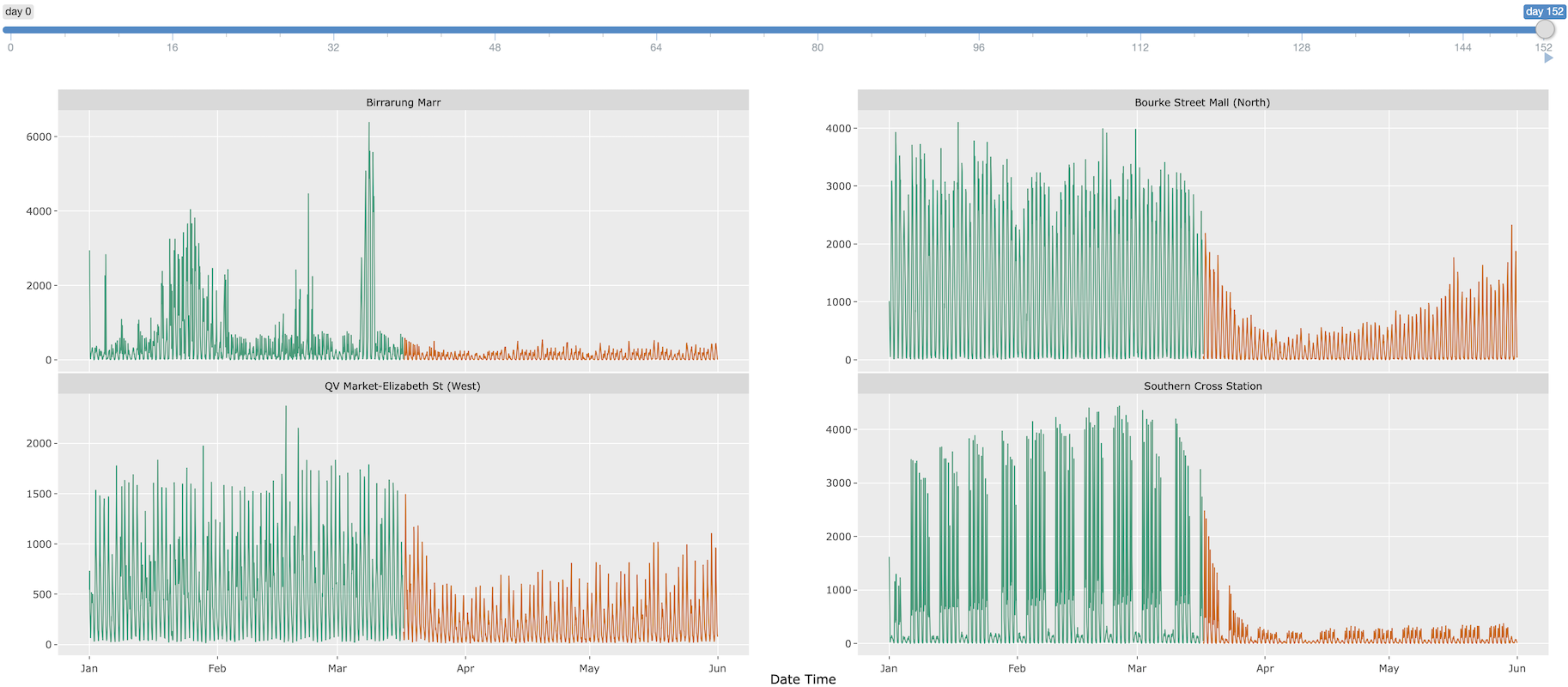Click the 'Date Time' x-axis title
Image resolution: width=1568 pixels, height=687 pixels.
[x=802, y=679]
